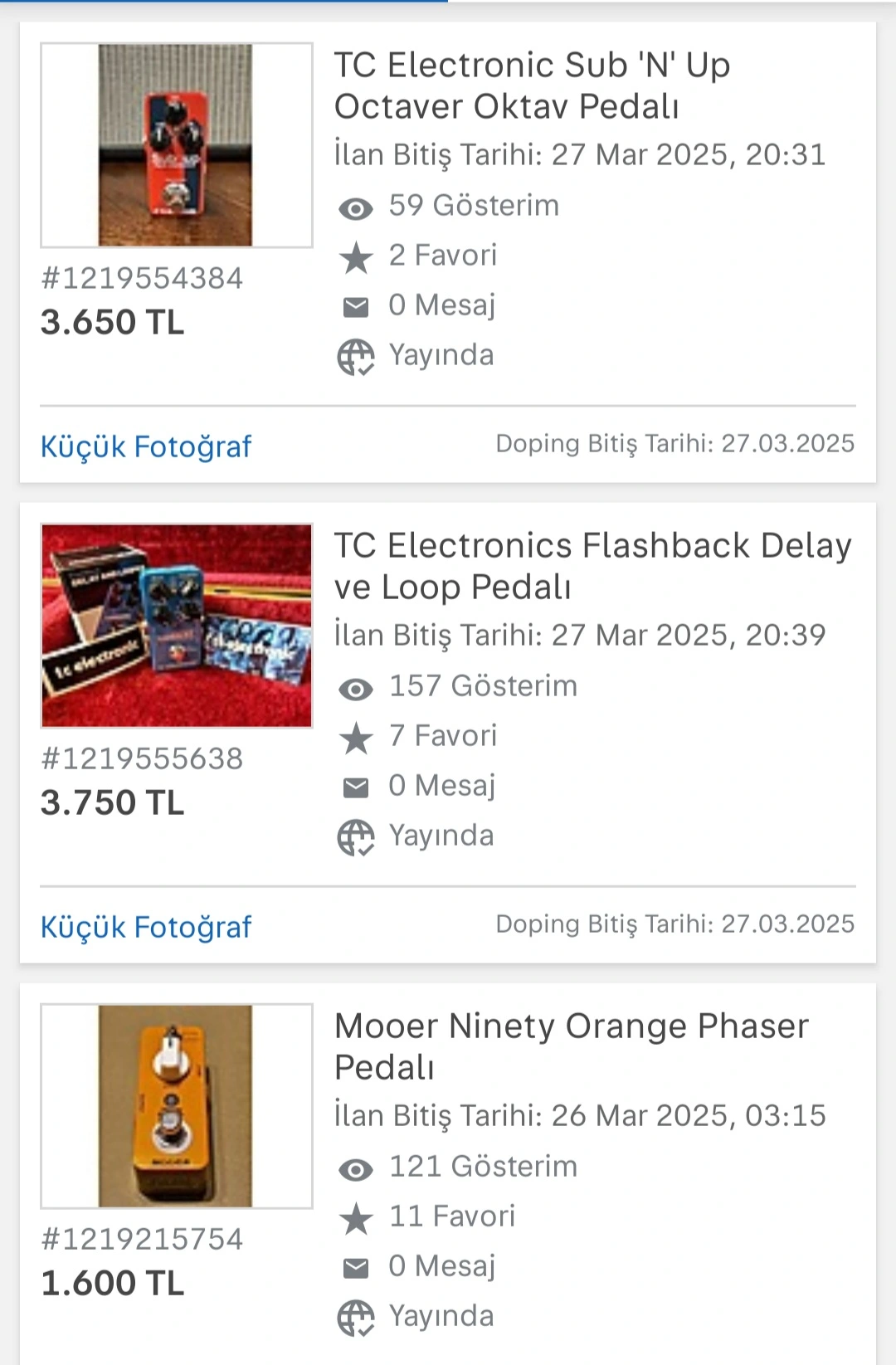The image size is (896, 1365).
Task: Open the Mooer Ninety Orange Phaser listing title
Action: [570, 1046]
